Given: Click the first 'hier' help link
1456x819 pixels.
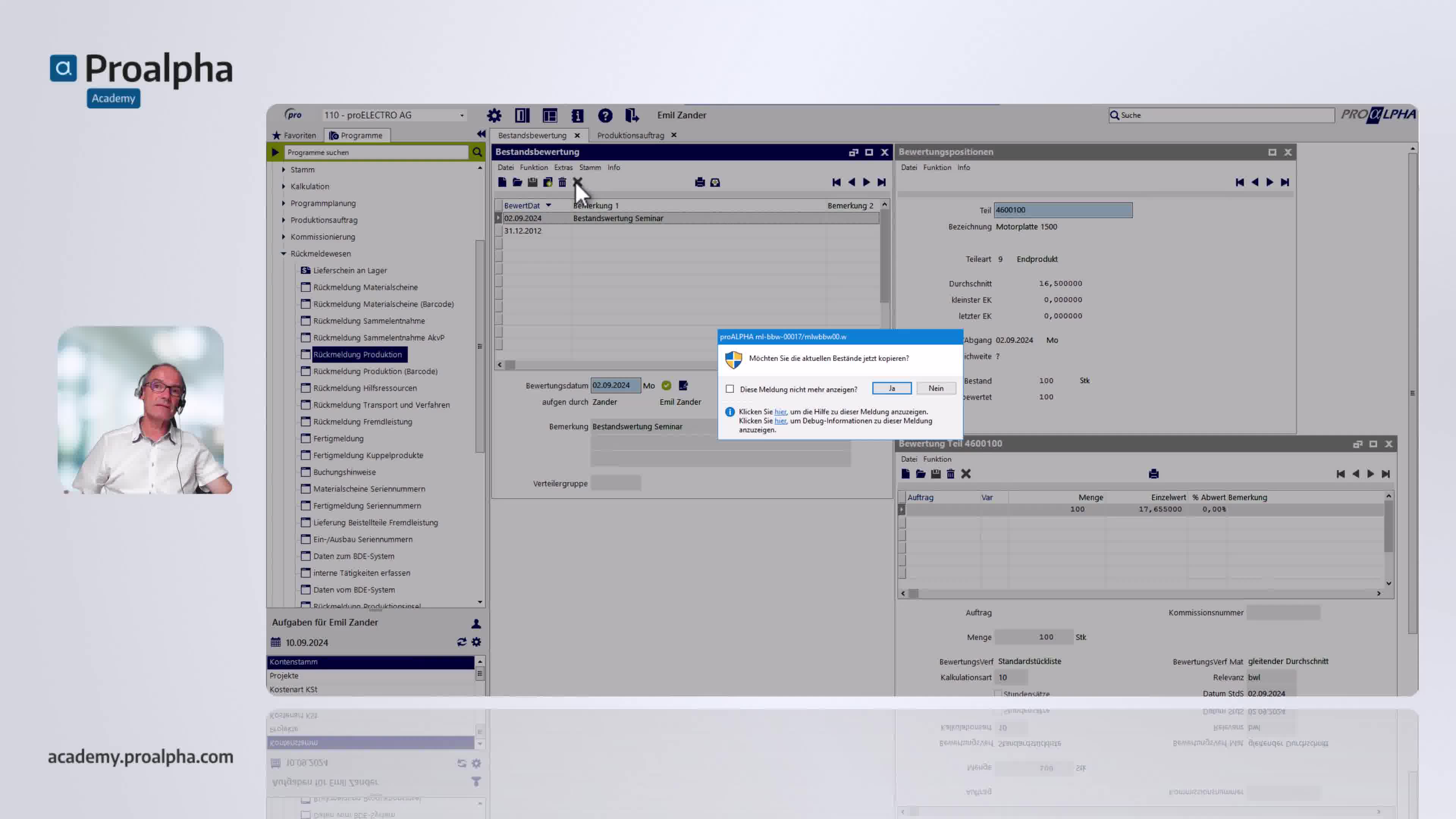Looking at the screenshot, I should pos(780,411).
